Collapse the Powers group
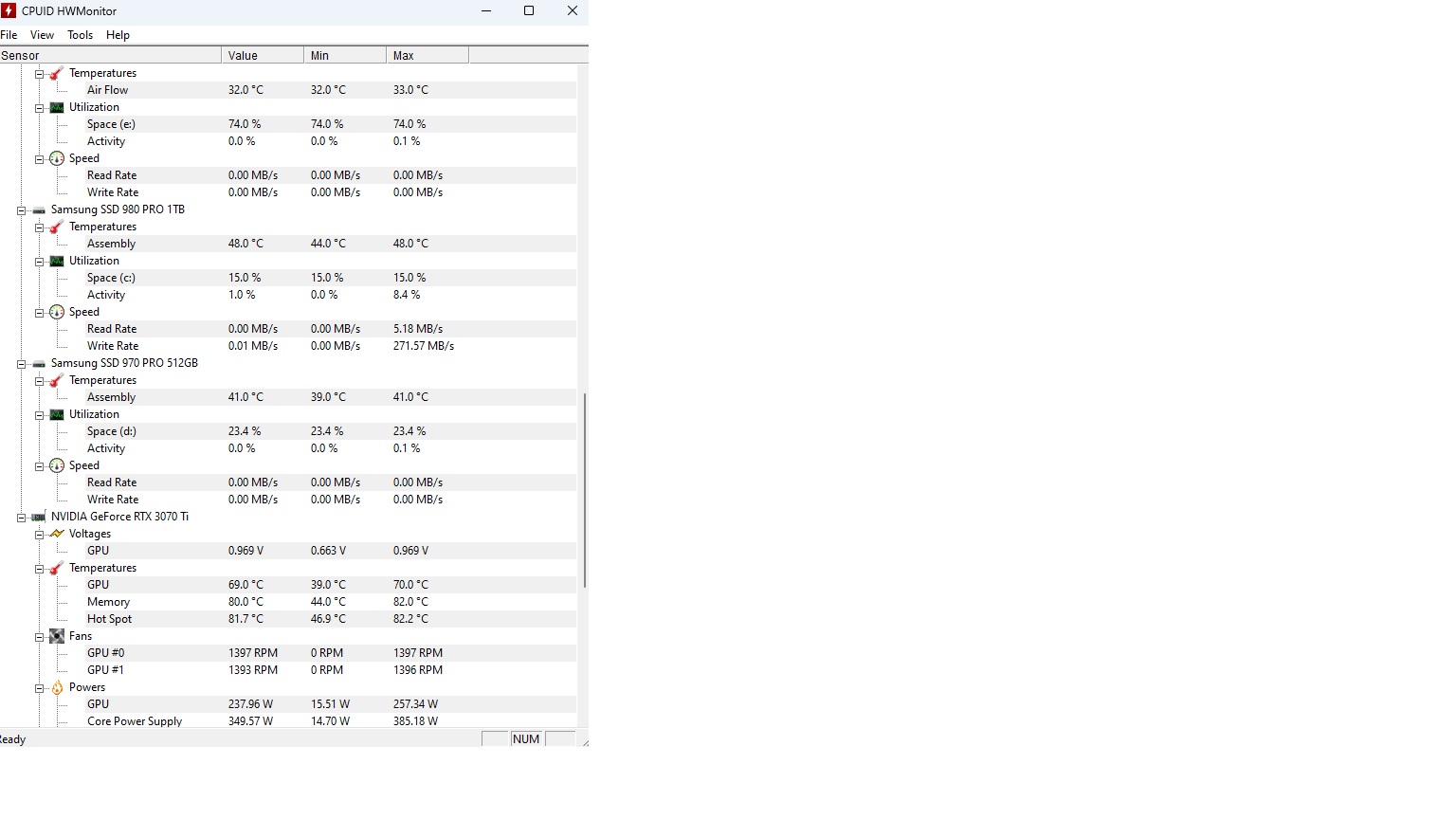Viewport: 1456px width, 819px height. pos(40,688)
